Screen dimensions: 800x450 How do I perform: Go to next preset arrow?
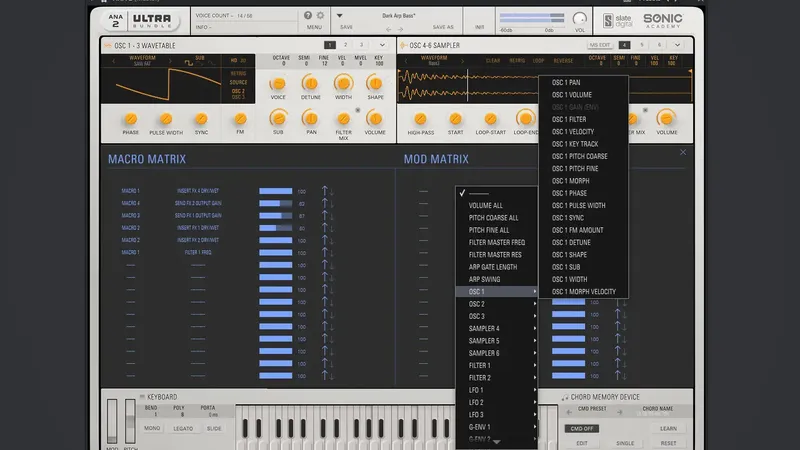pos(401,29)
